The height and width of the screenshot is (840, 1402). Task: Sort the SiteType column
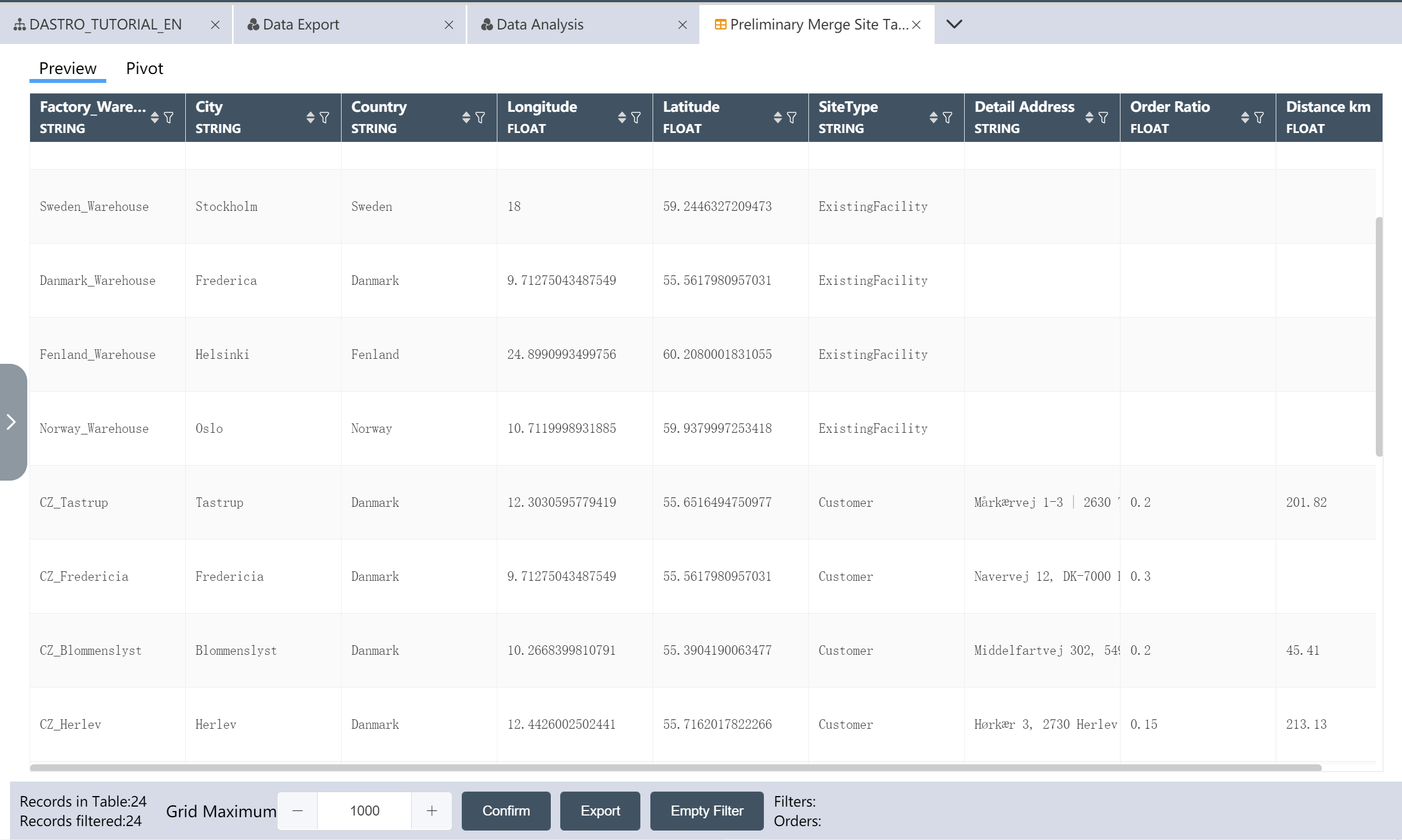pyautogui.click(x=934, y=117)
